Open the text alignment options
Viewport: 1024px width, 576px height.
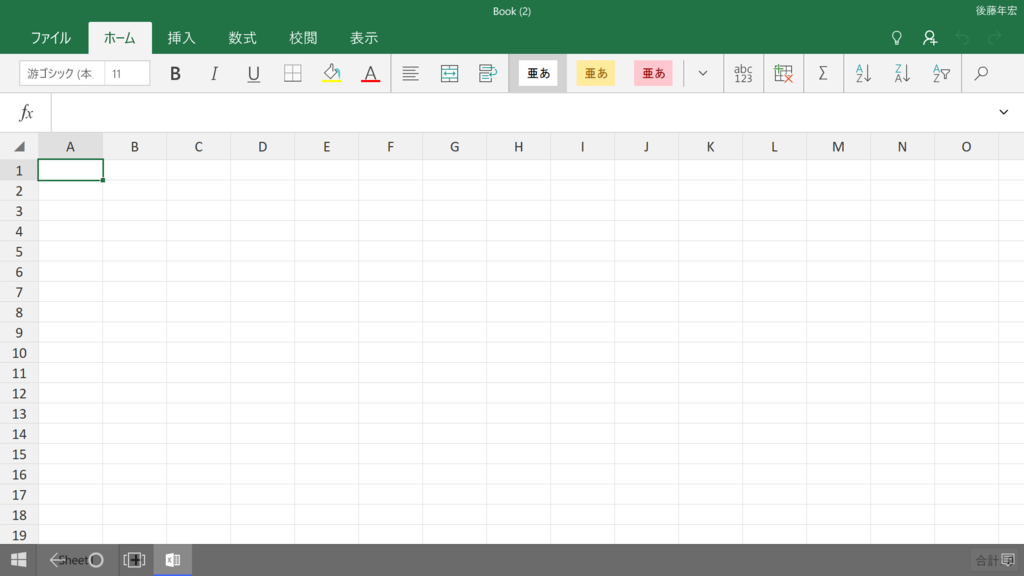coord(410,73)
